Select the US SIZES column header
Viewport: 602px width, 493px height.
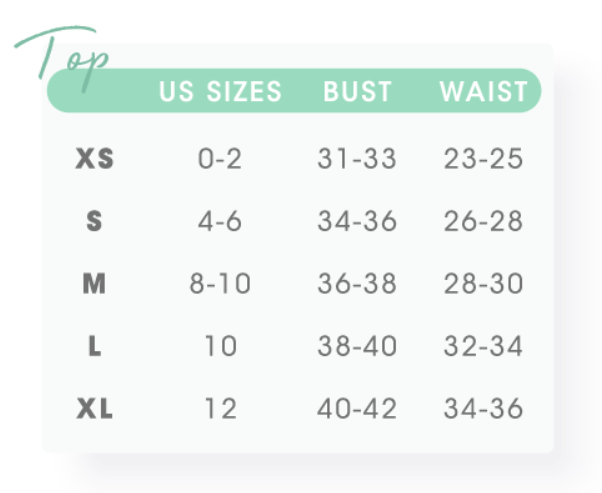[x=220, y=91]
